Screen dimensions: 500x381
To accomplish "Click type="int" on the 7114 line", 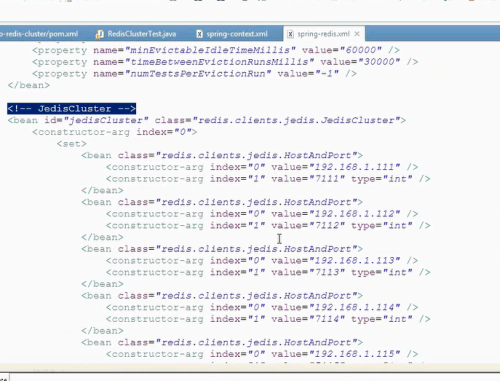I will 382,319.
